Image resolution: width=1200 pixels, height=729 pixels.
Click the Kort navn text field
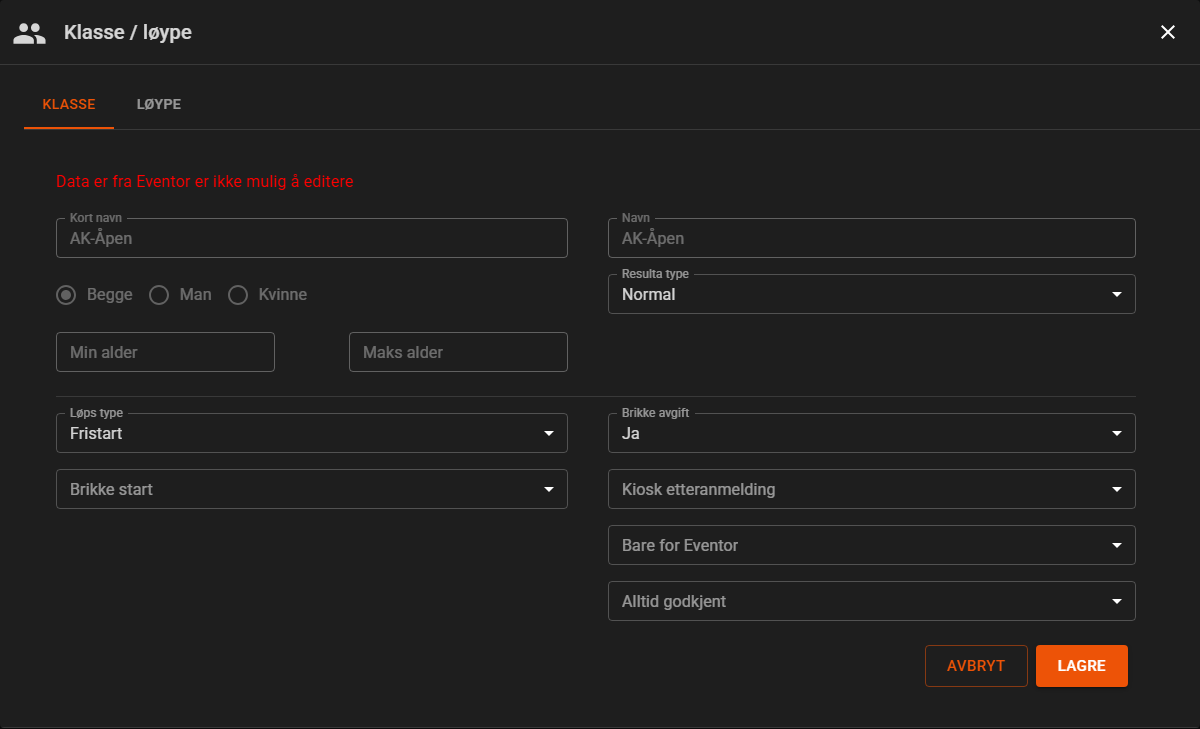[312, 238]
